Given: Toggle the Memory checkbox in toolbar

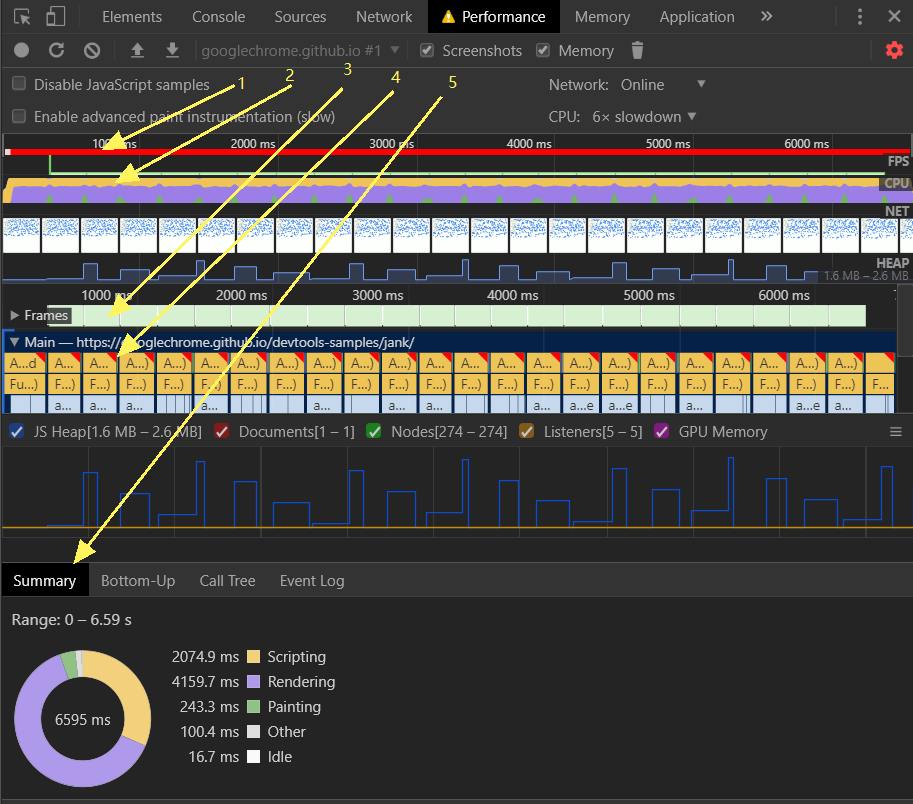Looking at the screenshot, I should (543, 50).
